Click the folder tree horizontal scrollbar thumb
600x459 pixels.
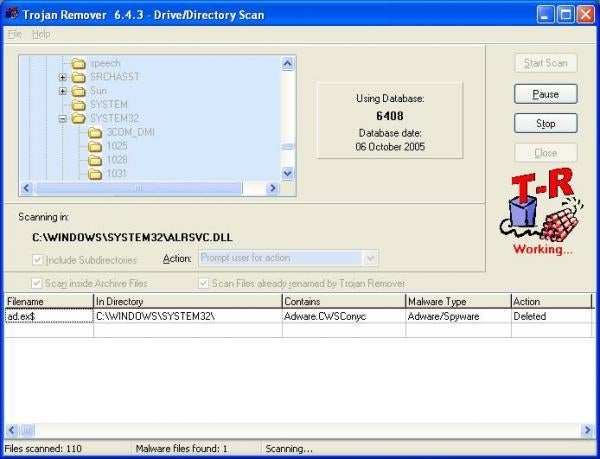(138, 188)
